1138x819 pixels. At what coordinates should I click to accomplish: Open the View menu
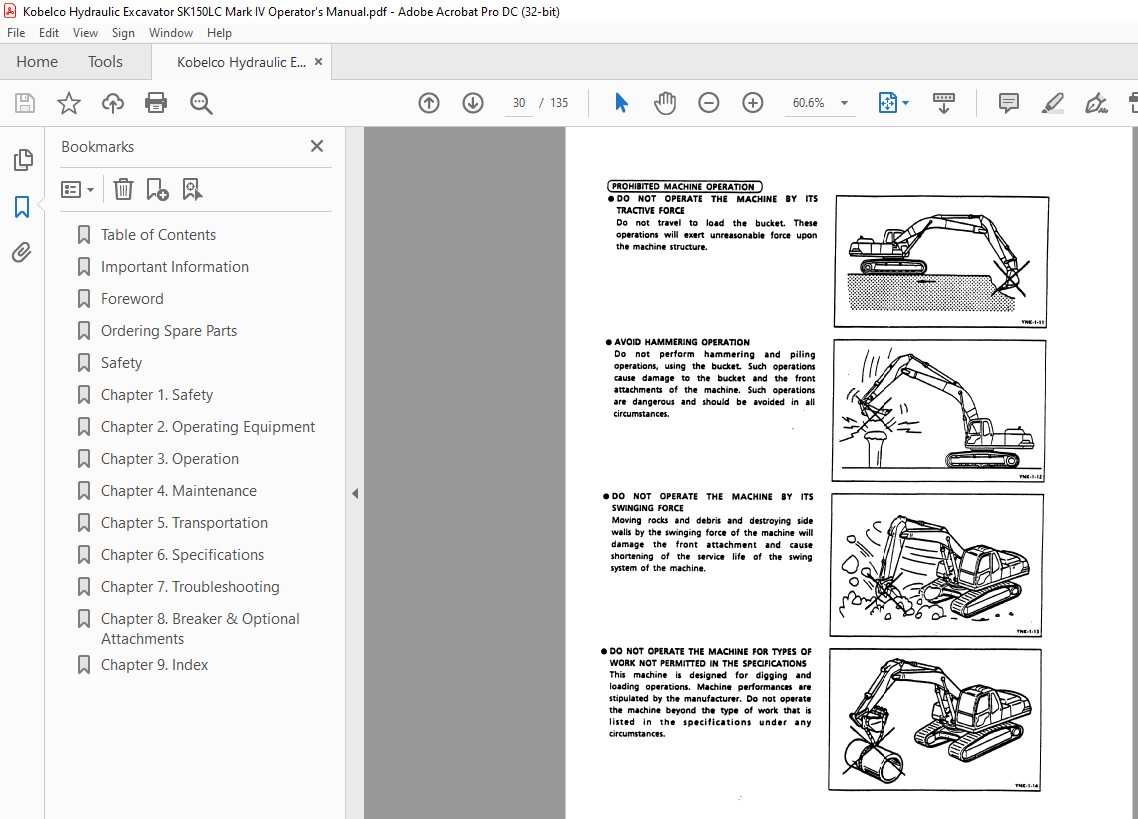click(x=85, y=33)
